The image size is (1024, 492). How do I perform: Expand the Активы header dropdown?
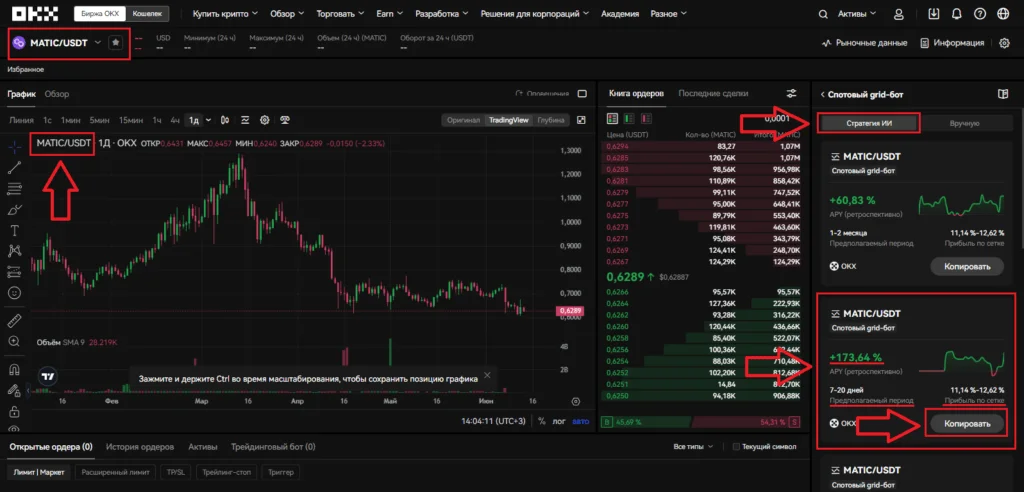(x=857, y=13)
